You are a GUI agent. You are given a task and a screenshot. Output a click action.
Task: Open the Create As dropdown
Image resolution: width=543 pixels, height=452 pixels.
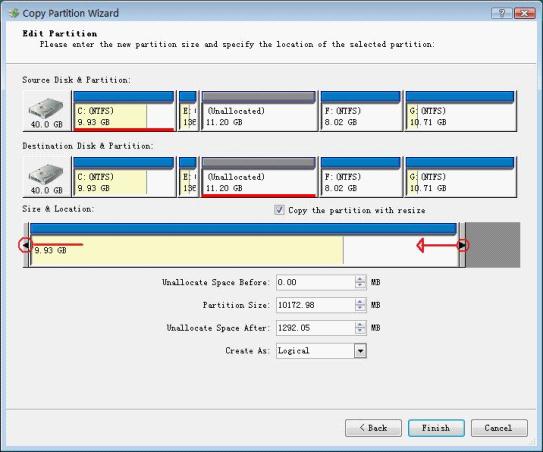pyautogui.click(x=360, y=351)
